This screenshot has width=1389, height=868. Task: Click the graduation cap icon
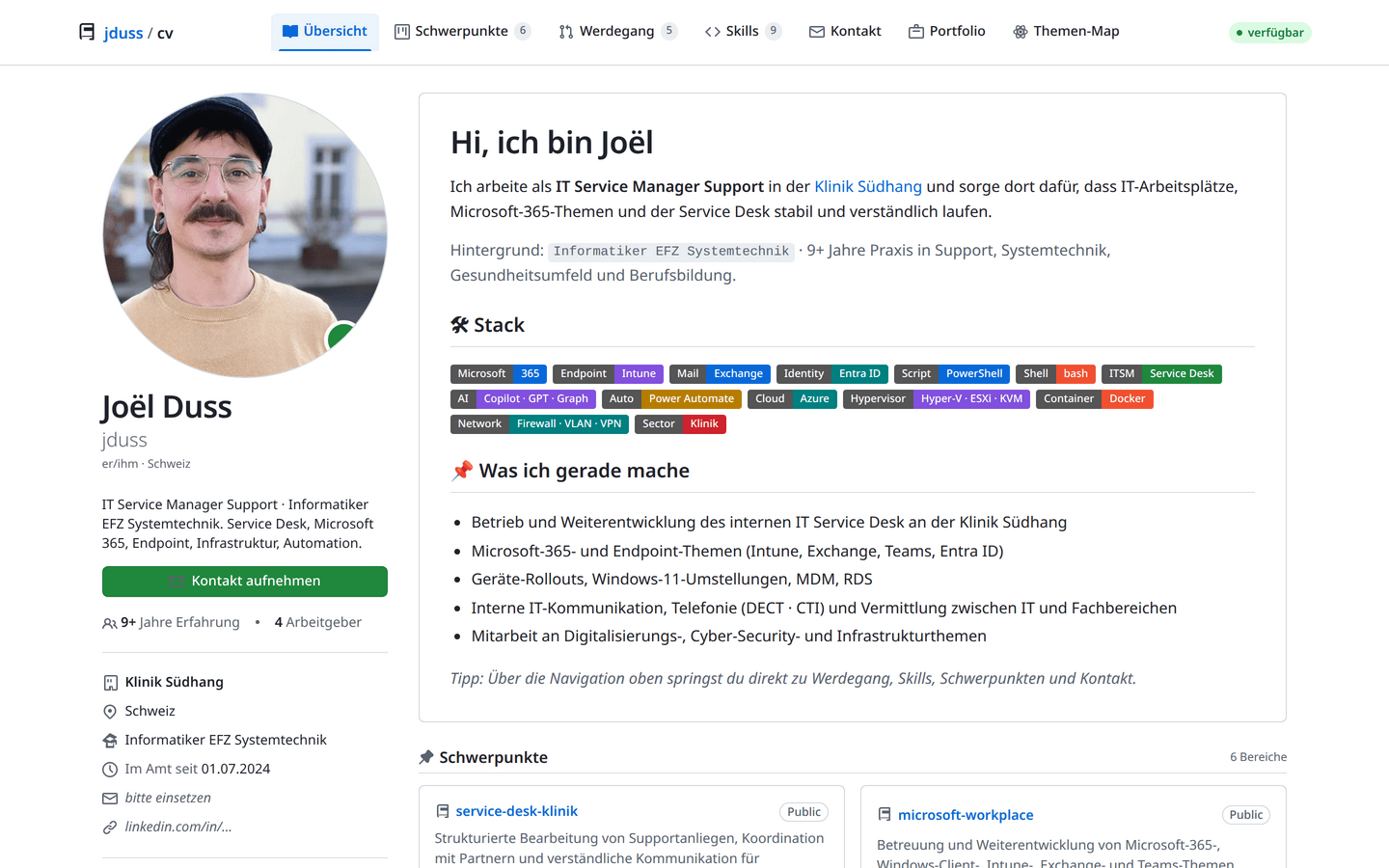110,741
